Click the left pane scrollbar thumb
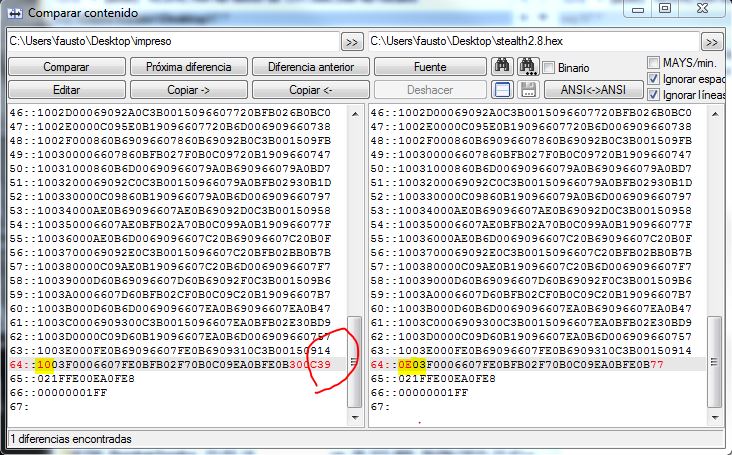The width and height of the screenshot is (732, 455). 355,362
